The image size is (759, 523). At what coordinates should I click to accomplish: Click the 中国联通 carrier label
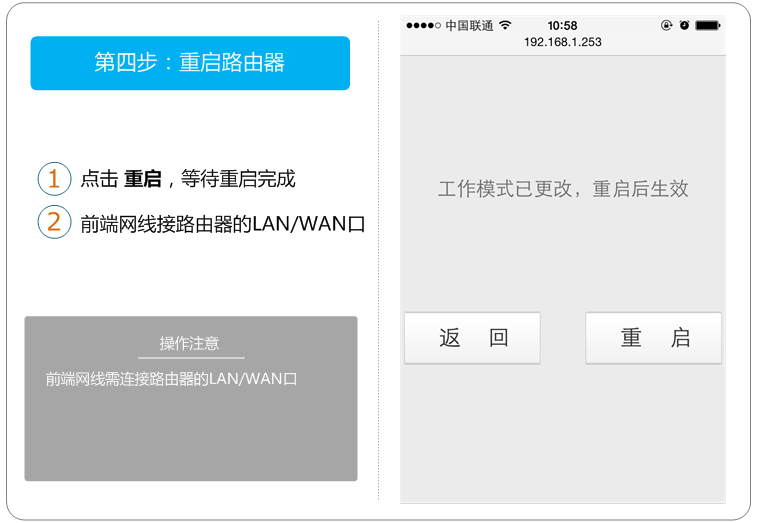click(x=469, y=25)
